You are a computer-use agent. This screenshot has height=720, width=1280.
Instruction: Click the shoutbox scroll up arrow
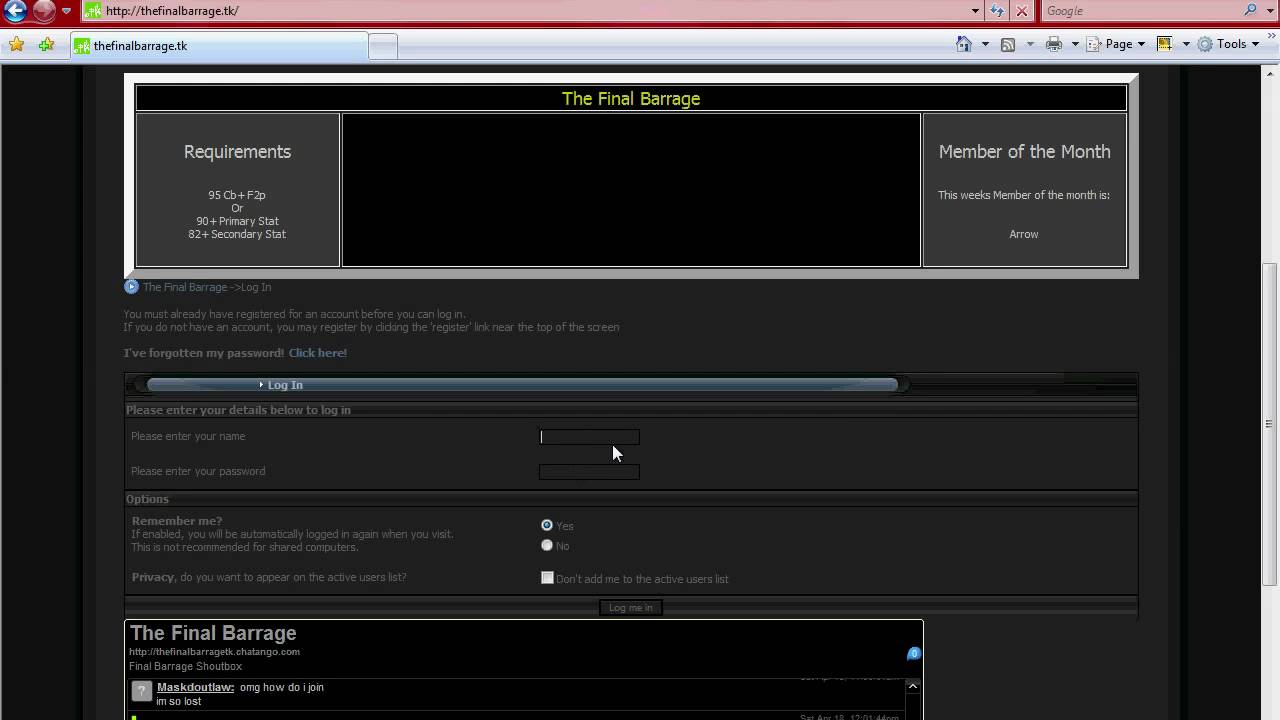(x=912, y=687)
